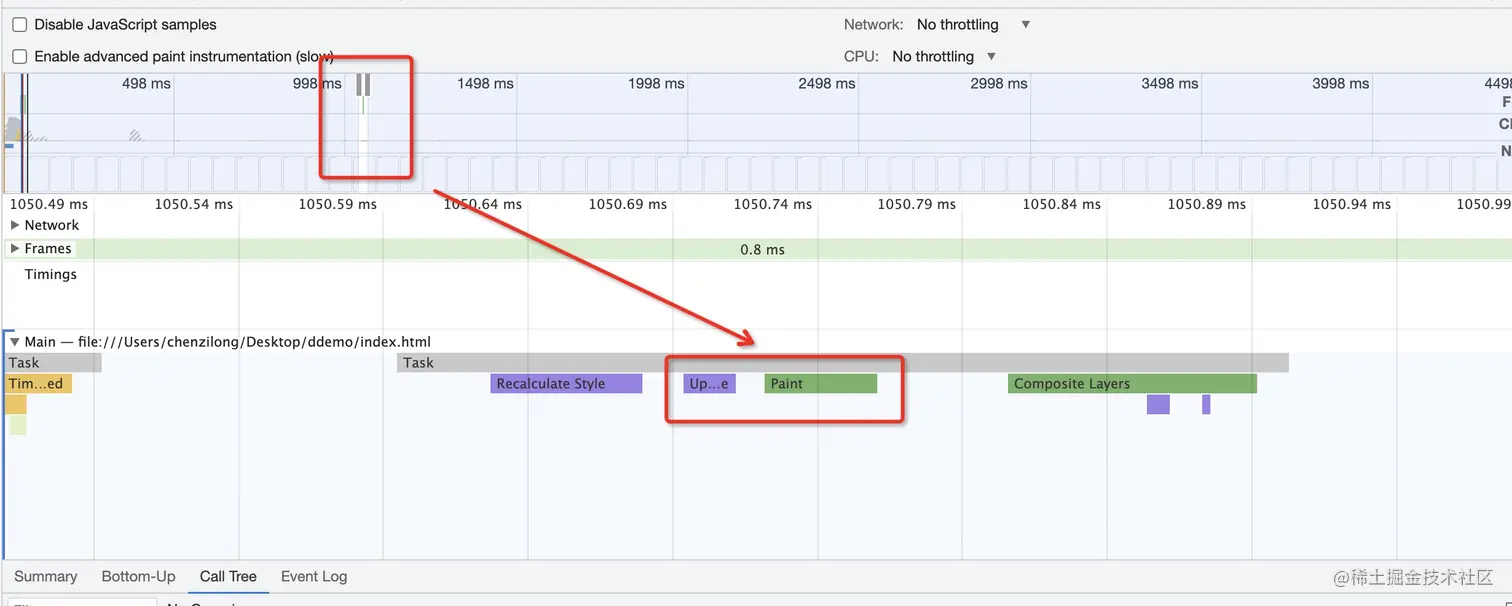
Task: Open the Network throttling dropdown
Action: click(973, 25)
